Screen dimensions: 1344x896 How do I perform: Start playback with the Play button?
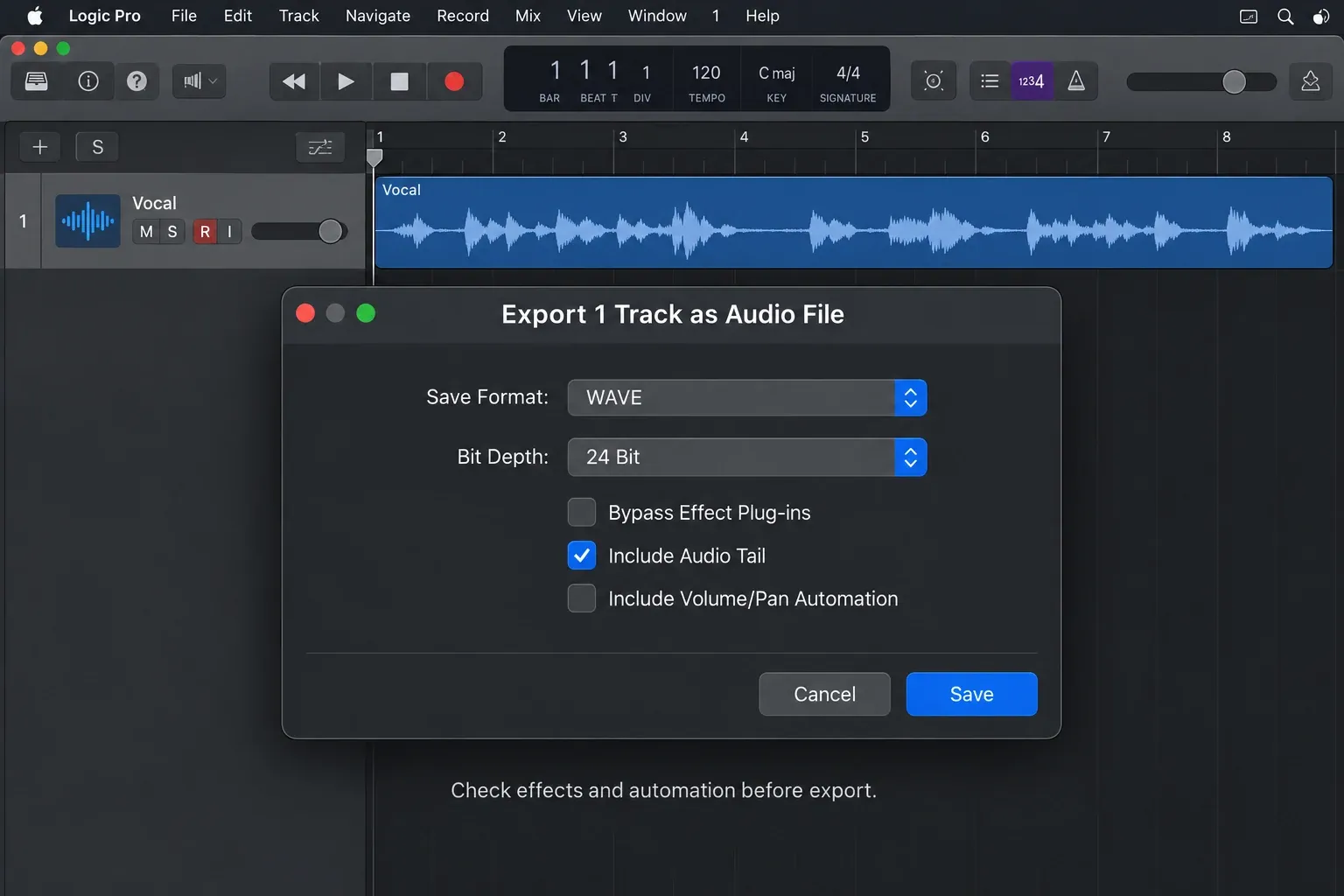pos(346,81)
